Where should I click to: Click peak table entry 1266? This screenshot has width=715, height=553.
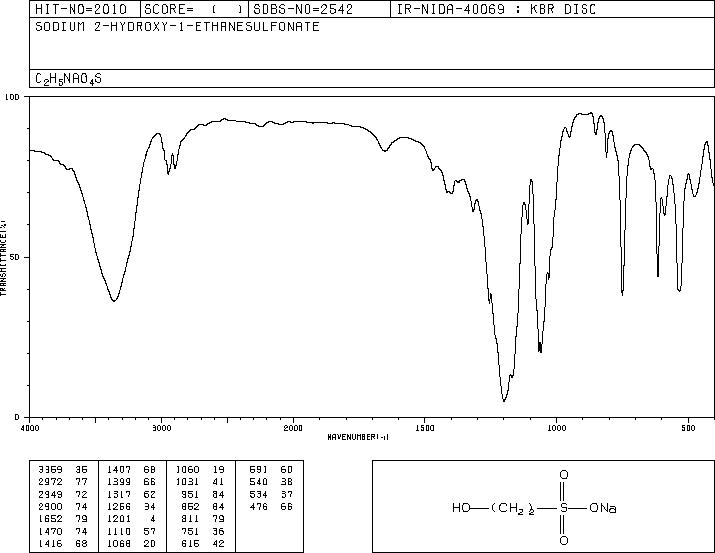click(x=119, y=506)
